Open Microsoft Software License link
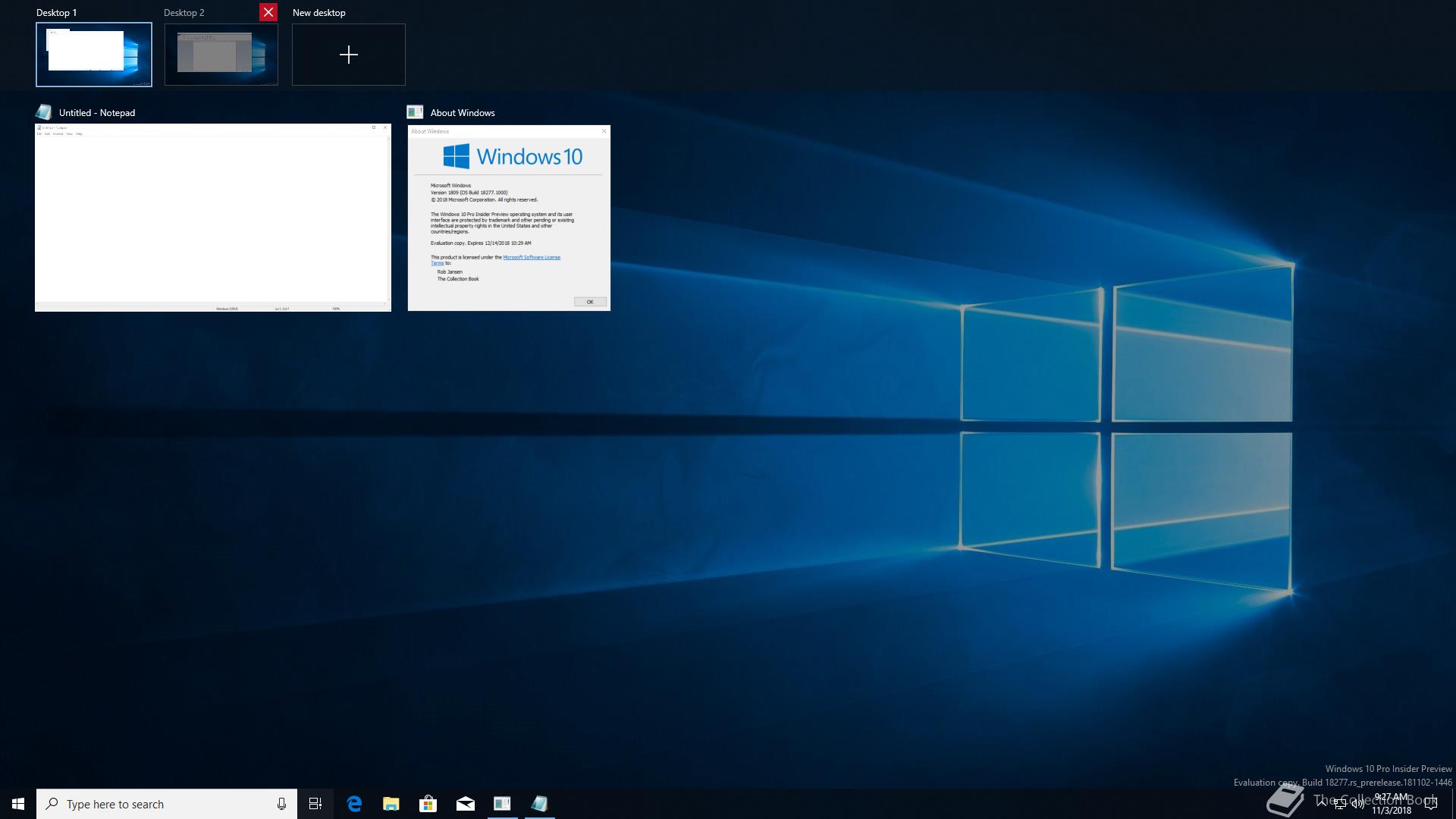Screen dimensions: 1456x819 click(x=532, y=257)
